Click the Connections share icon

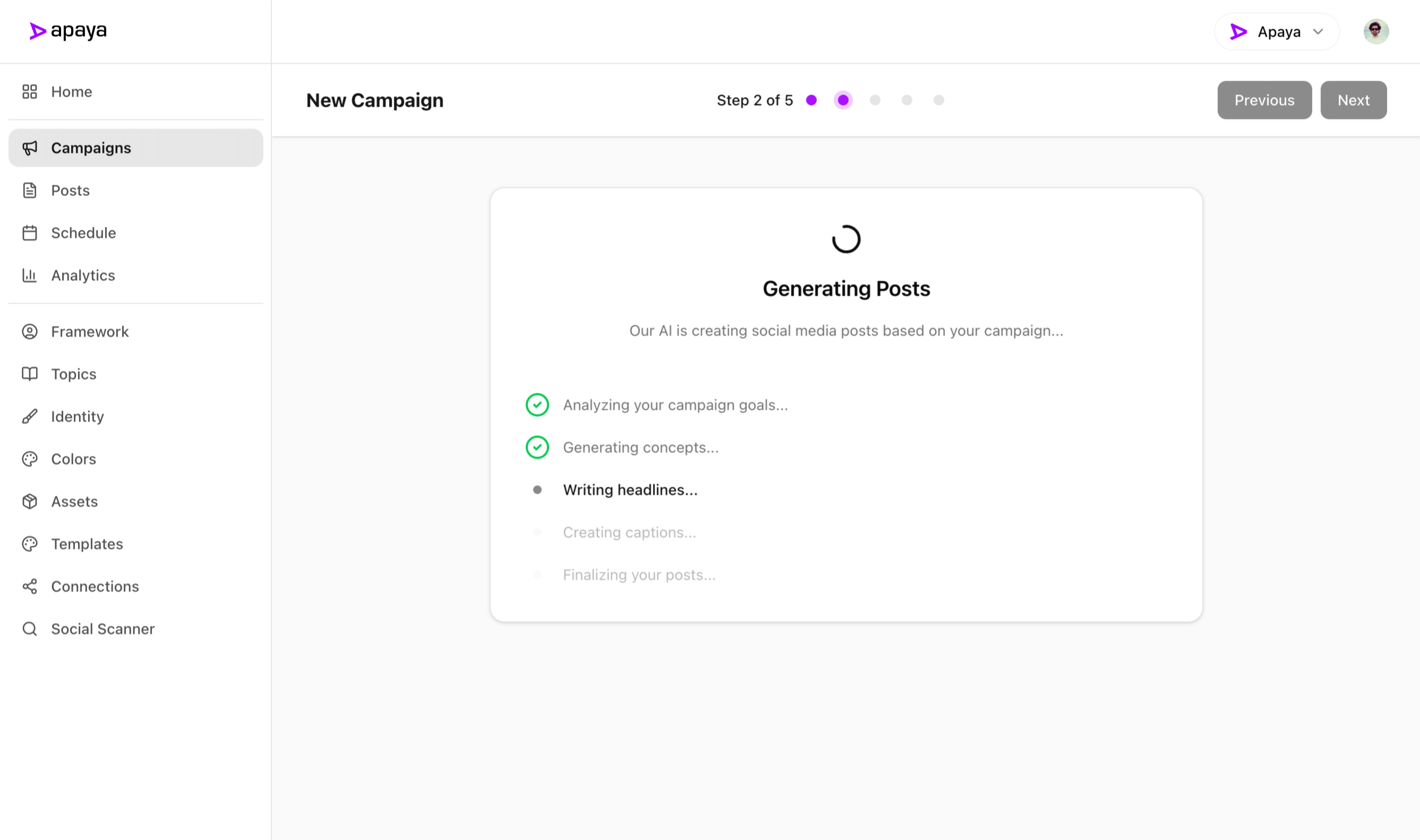coord(29,586)
